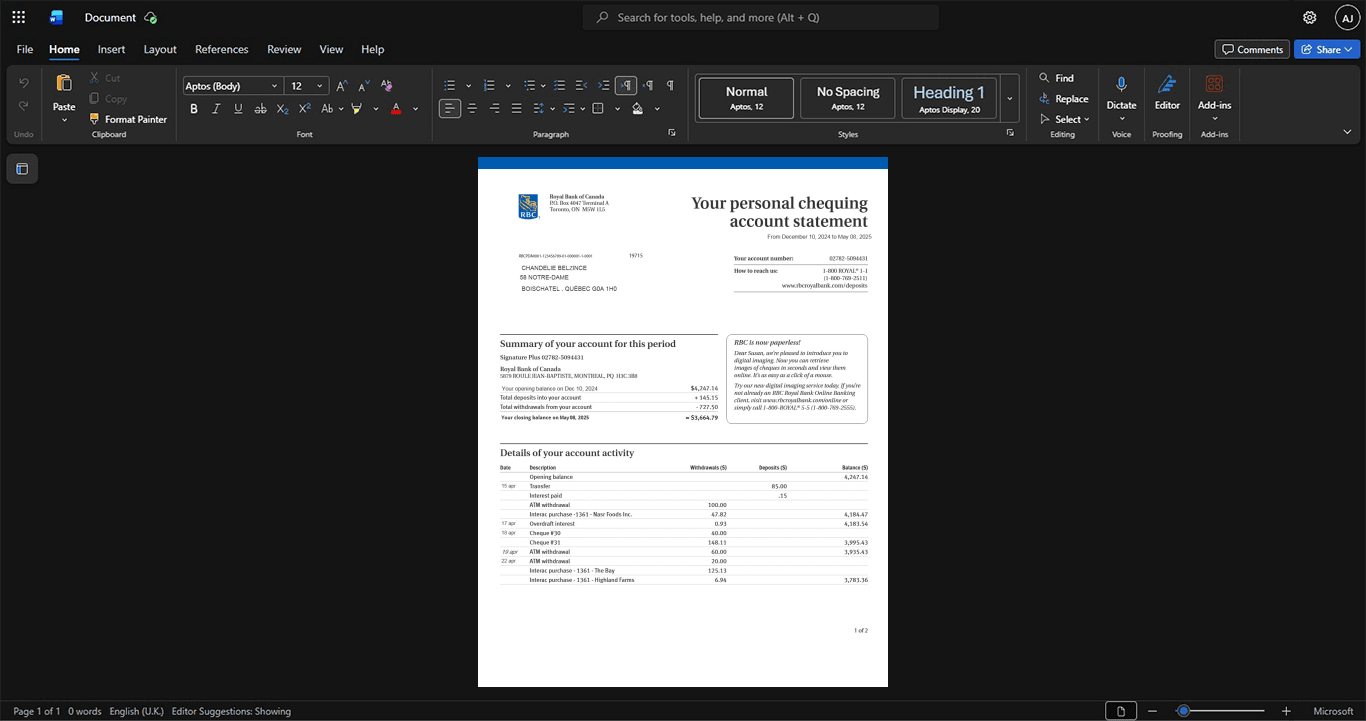This screenshot has width=1366, height=721.
Task: Open the font colour dropdown arrow
Action: (x=415, y=109)
